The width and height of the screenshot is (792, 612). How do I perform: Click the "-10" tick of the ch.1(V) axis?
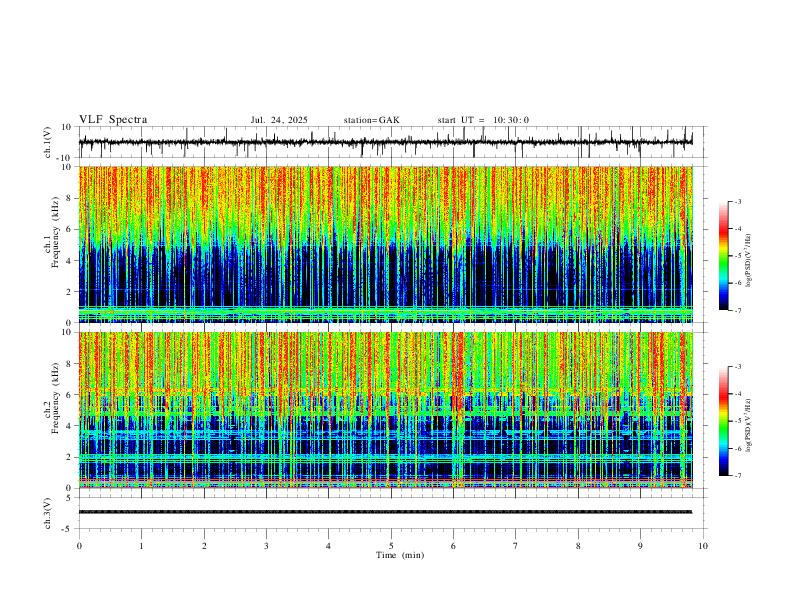click(65, 158)
